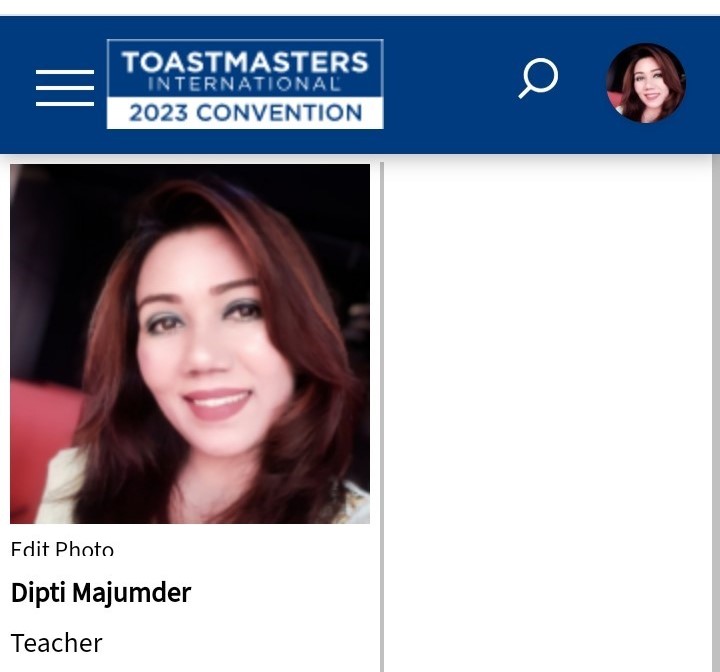Click the magnifying glass search icon
Viewport: 720px width, 672px height.
point(538,78)
